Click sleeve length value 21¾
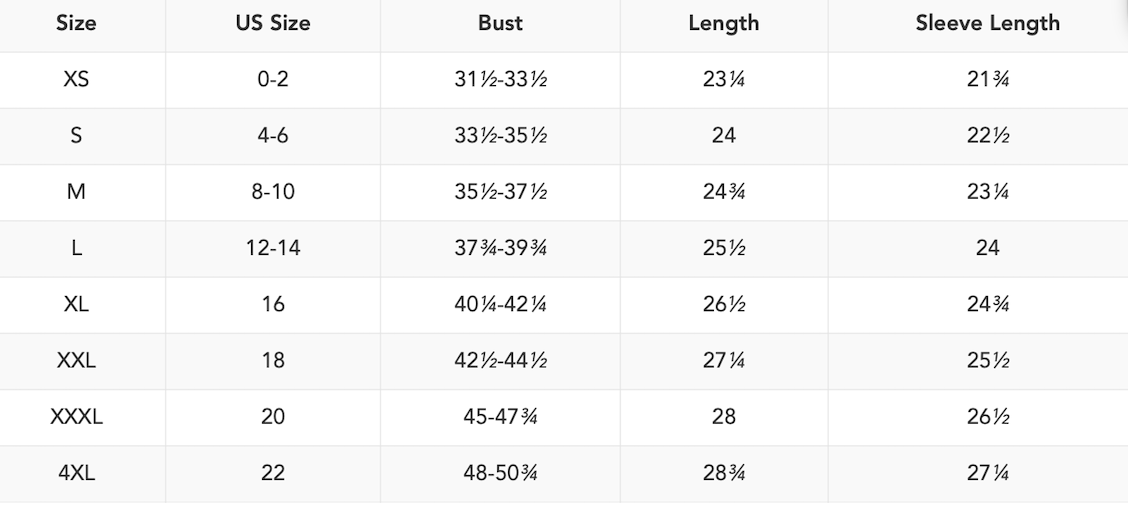1128x510 pixels. point(987,79)
